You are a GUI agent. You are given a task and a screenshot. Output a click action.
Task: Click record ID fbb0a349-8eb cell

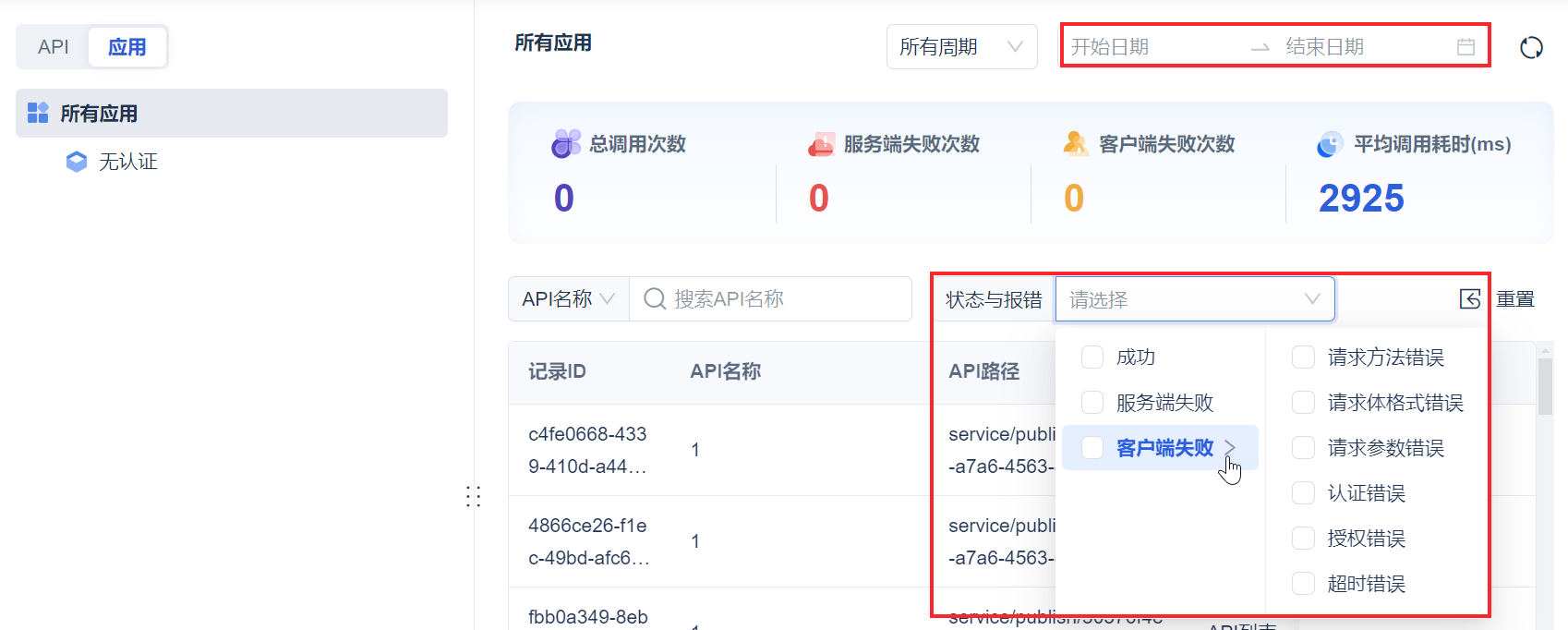pyautogui.click(x=588, y=617)
